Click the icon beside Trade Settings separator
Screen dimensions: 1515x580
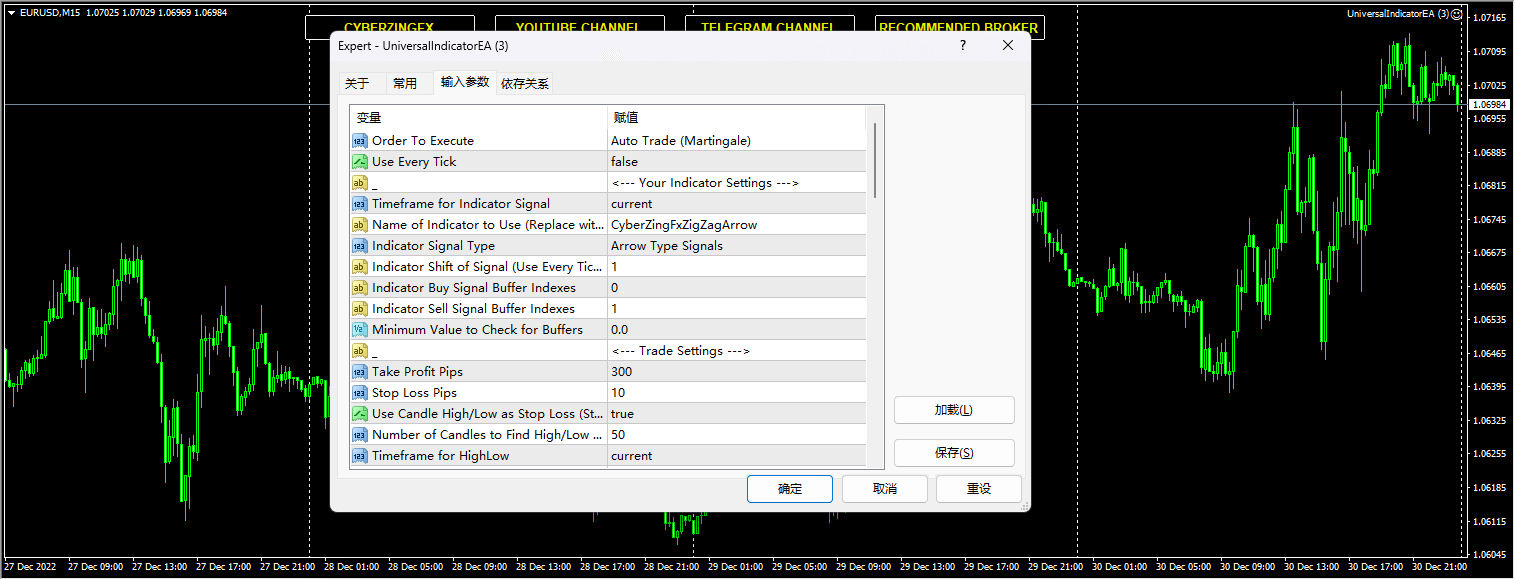(x=359, y=351)
